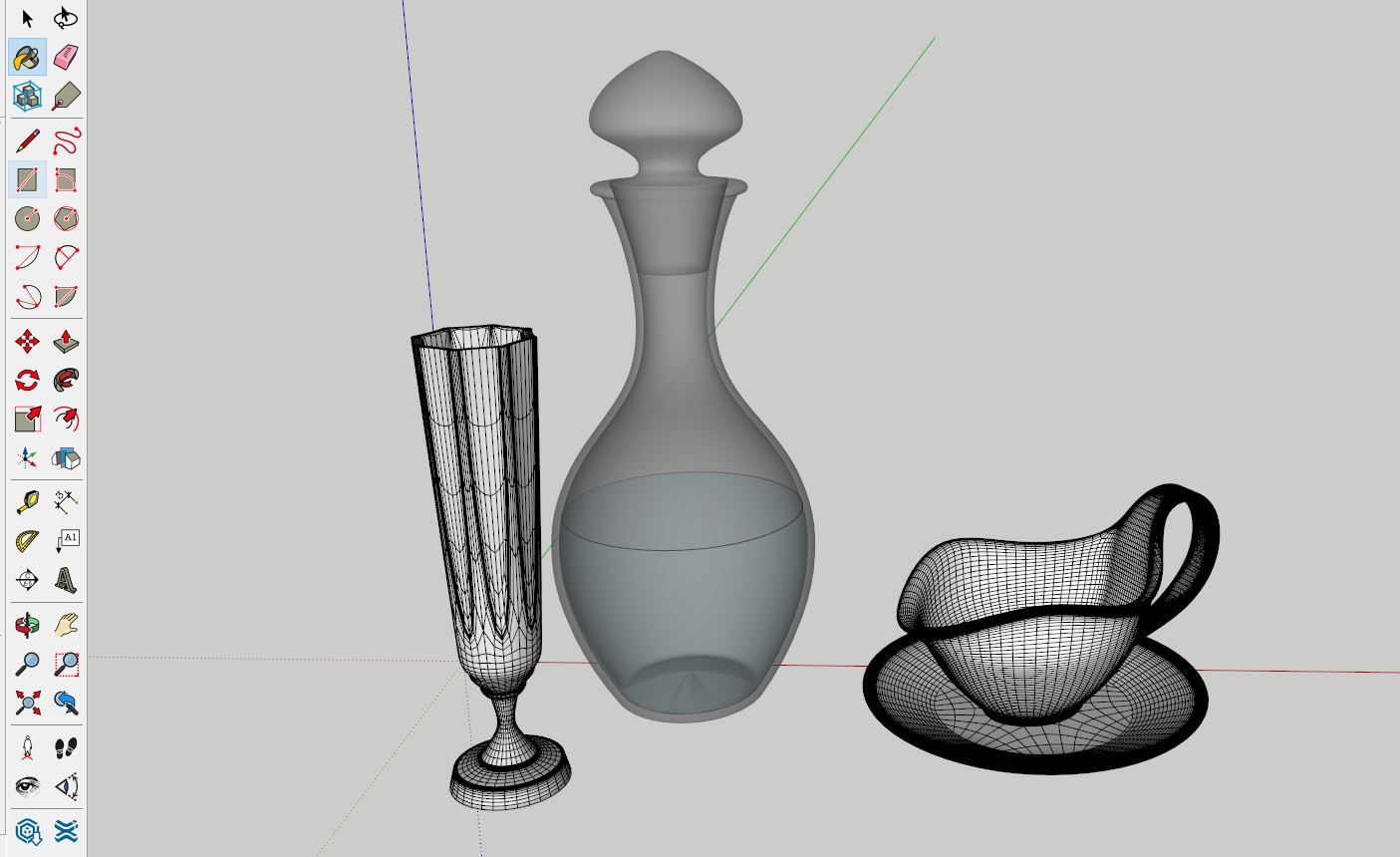This screenshot has width=1400, height=857.
Task: Select the Paint Bucket tool
Action: [27, 58]
